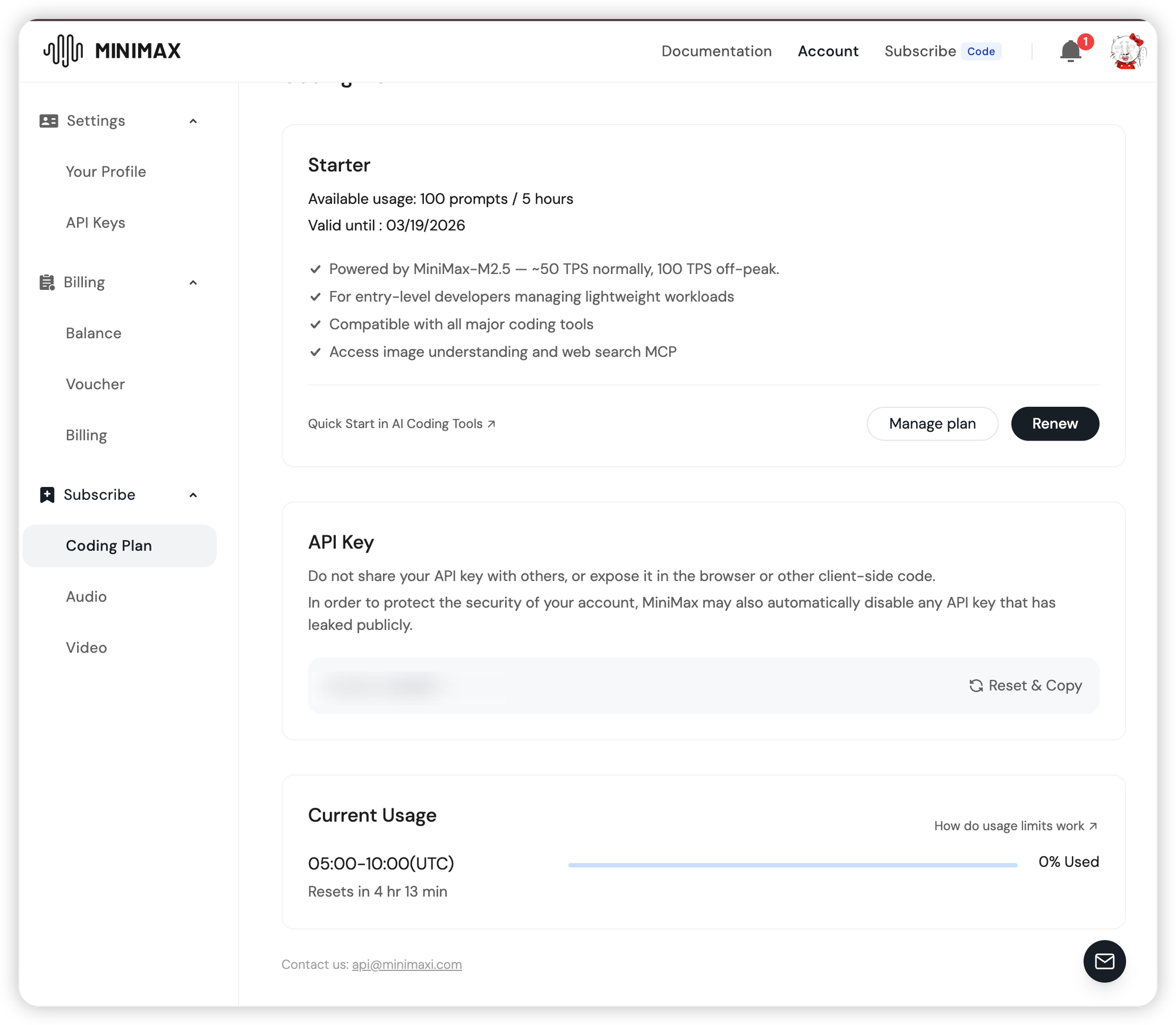Image resolution: width=1176 pixels, height=1025 pixels.
Task: Open the user avatar profile menu
Action: [1127, 52]
